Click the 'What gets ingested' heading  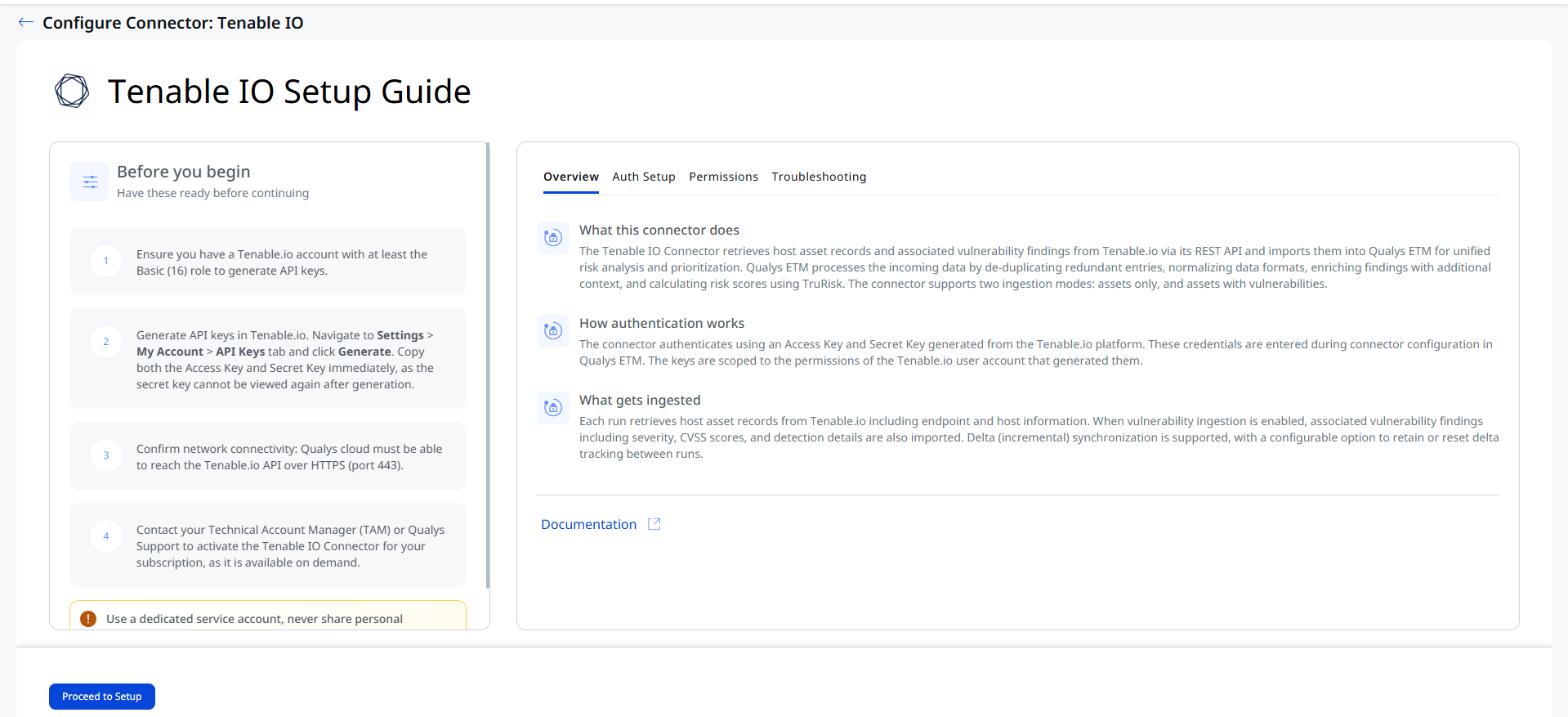[640, 401]
